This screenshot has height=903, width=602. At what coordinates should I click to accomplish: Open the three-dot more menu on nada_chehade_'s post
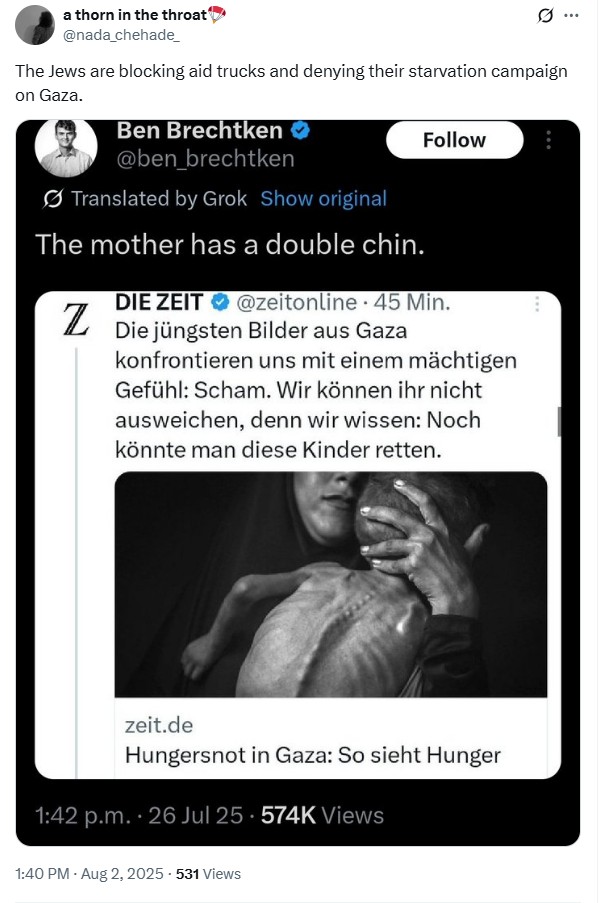click(x=571, y=16)
